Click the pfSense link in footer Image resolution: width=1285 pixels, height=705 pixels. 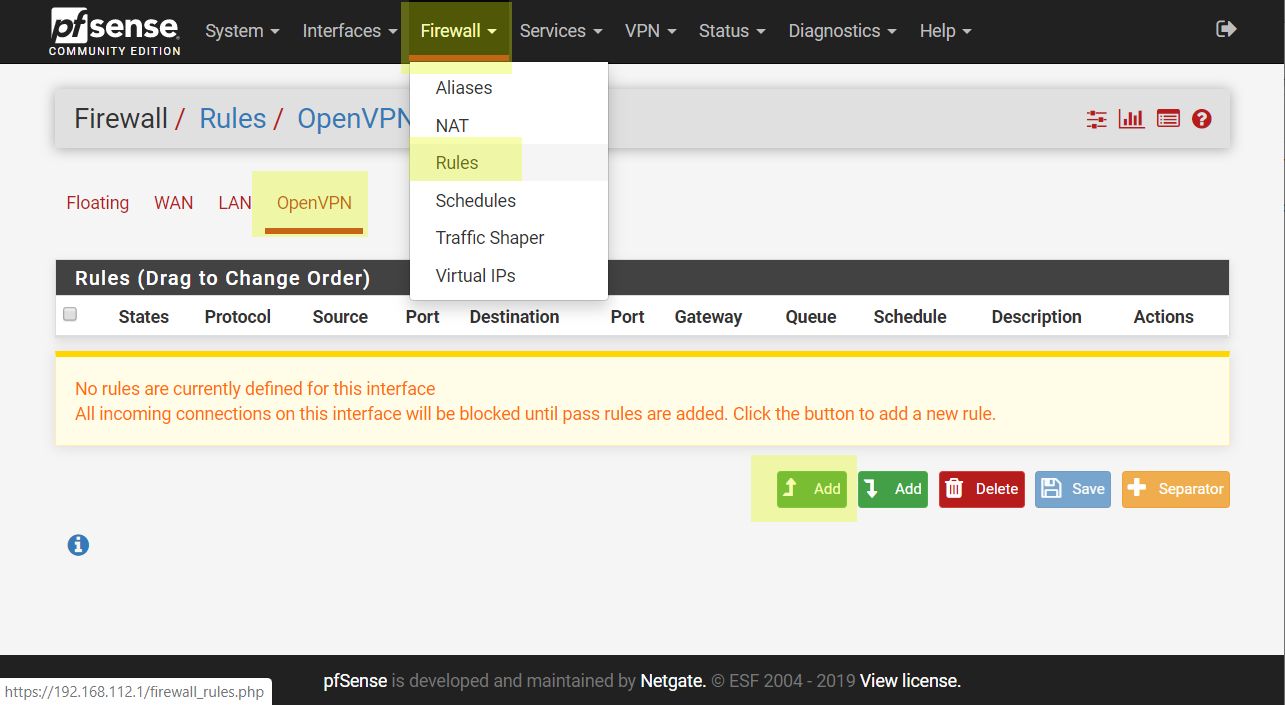(x=355, y=682)
